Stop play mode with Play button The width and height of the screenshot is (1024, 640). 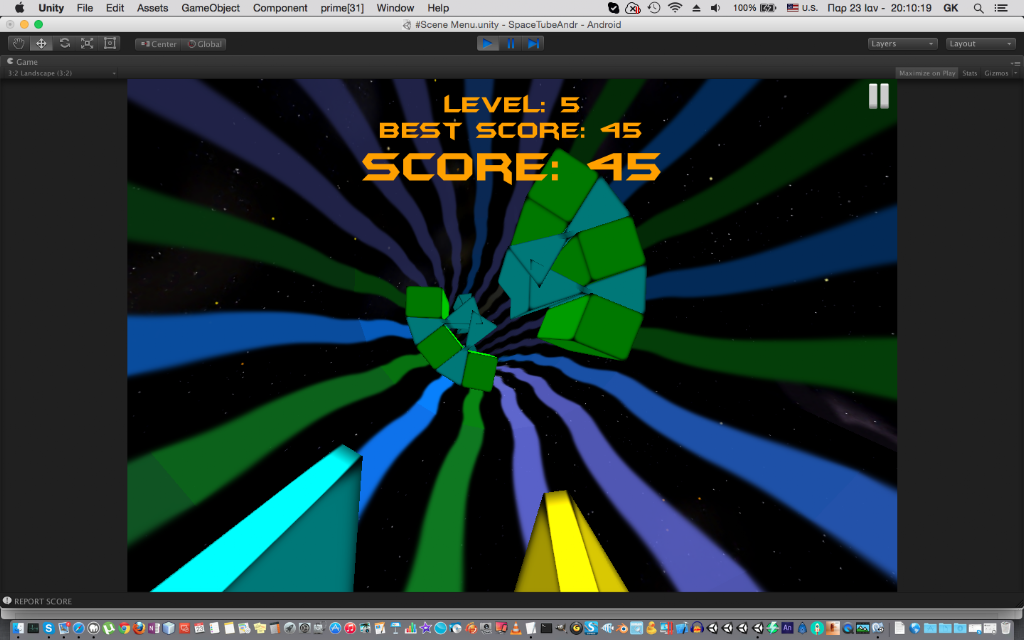[x=488, y=44]
